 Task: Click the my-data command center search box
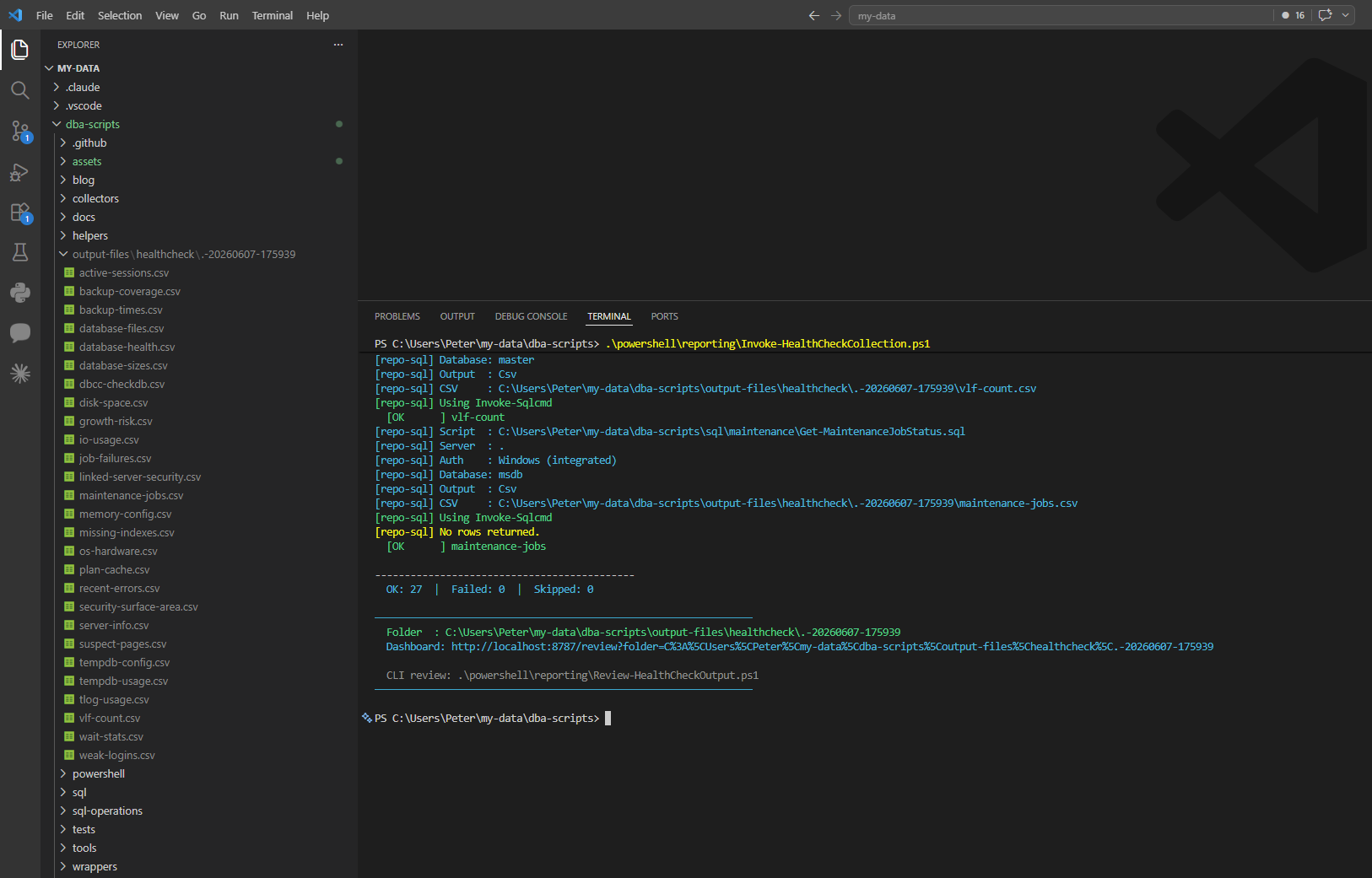pyautogui.click(x=1061, y=15)
